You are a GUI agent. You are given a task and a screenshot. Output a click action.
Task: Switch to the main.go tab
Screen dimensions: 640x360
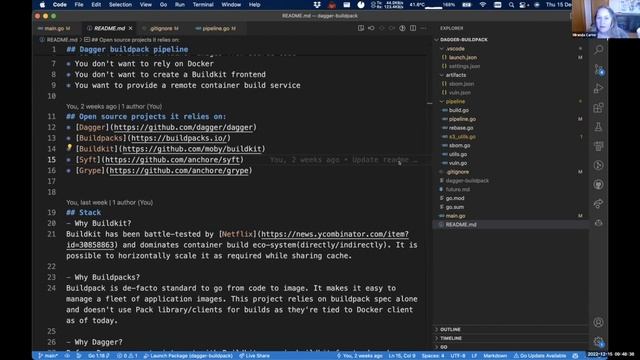tap(53, 28)
